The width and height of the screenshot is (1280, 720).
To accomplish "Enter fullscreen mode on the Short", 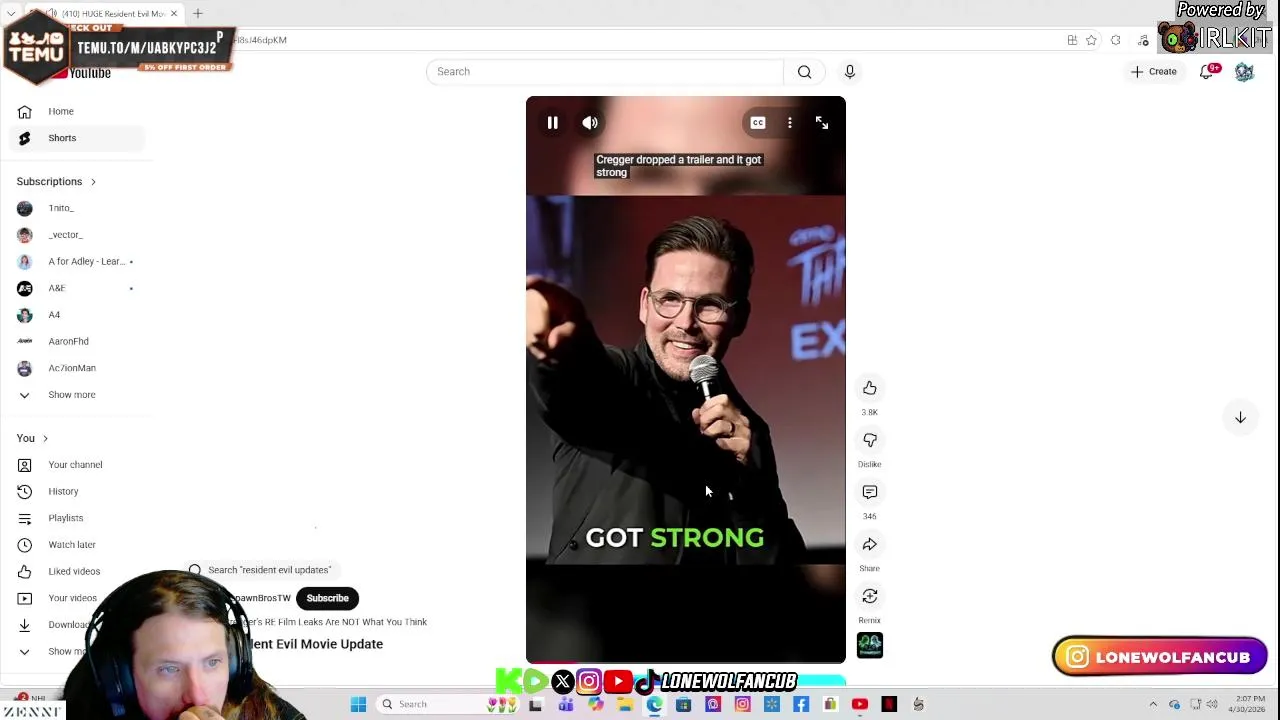I will coord(822,123).
